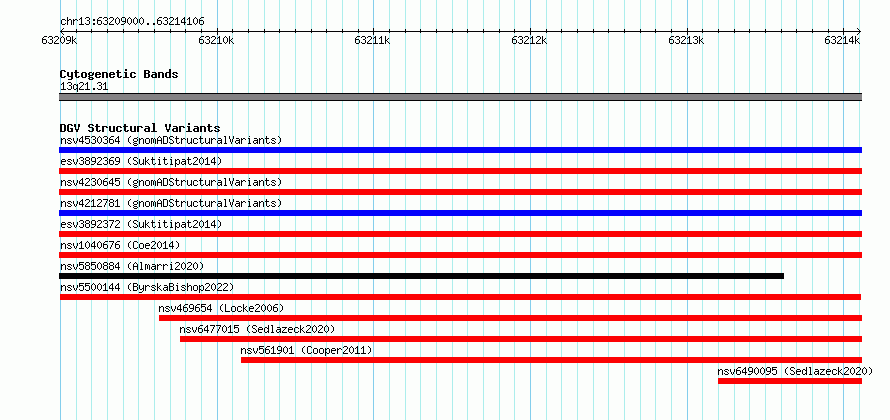Open the nsv4212781 (gnomADStructuralVariants) label
890x420 pixels.
coord(171,203)
